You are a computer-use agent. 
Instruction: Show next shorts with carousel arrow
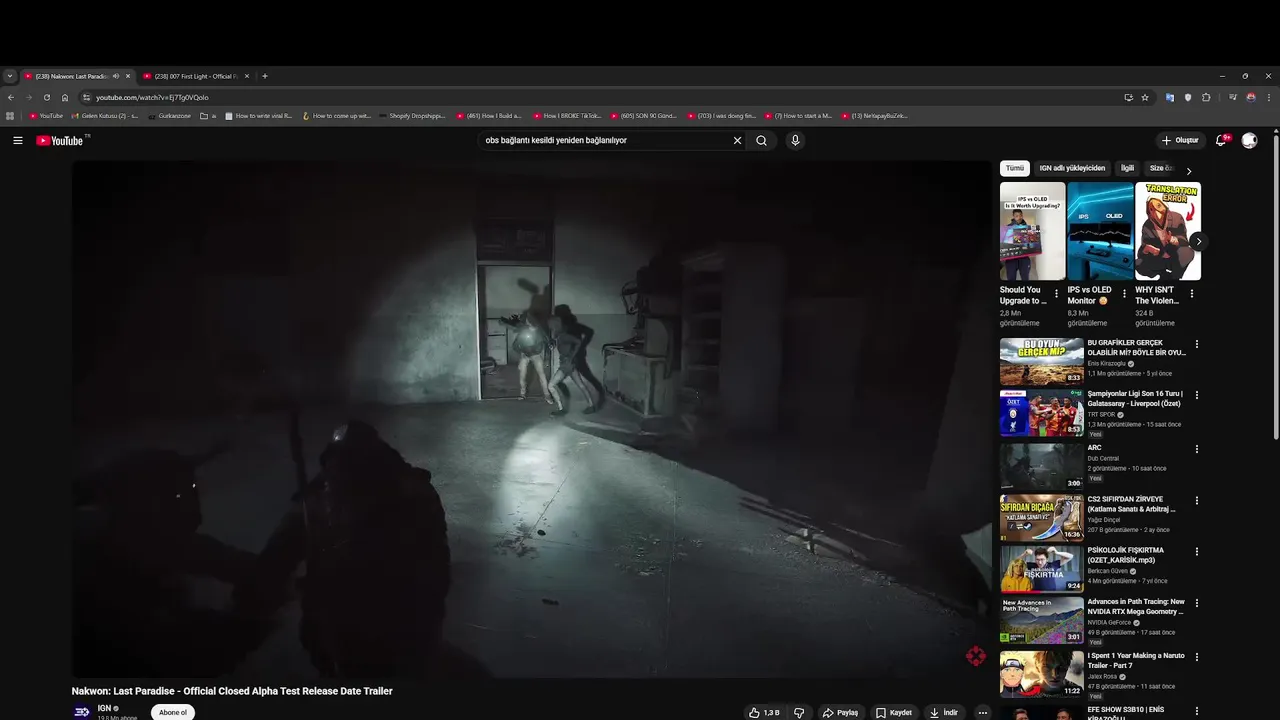click(1198, 241)
